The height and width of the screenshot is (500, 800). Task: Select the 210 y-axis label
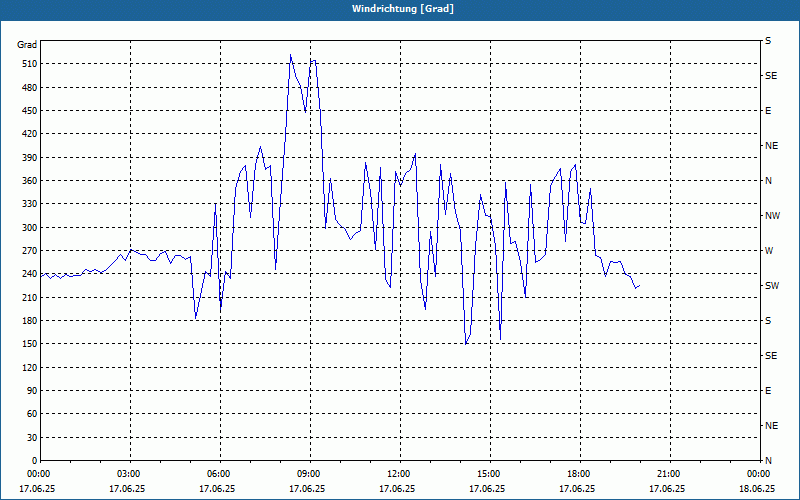[x=29, y=297]
